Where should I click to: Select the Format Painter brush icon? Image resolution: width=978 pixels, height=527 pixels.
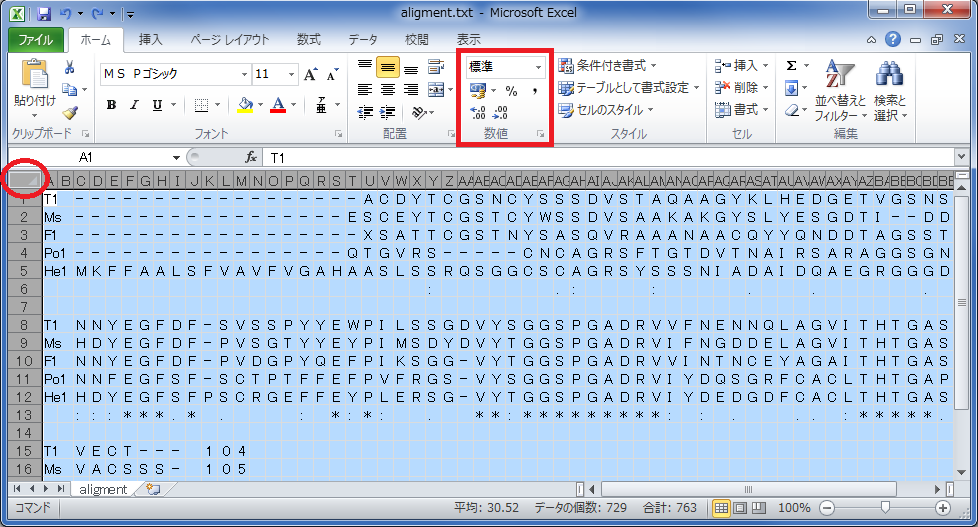[70, 113]
